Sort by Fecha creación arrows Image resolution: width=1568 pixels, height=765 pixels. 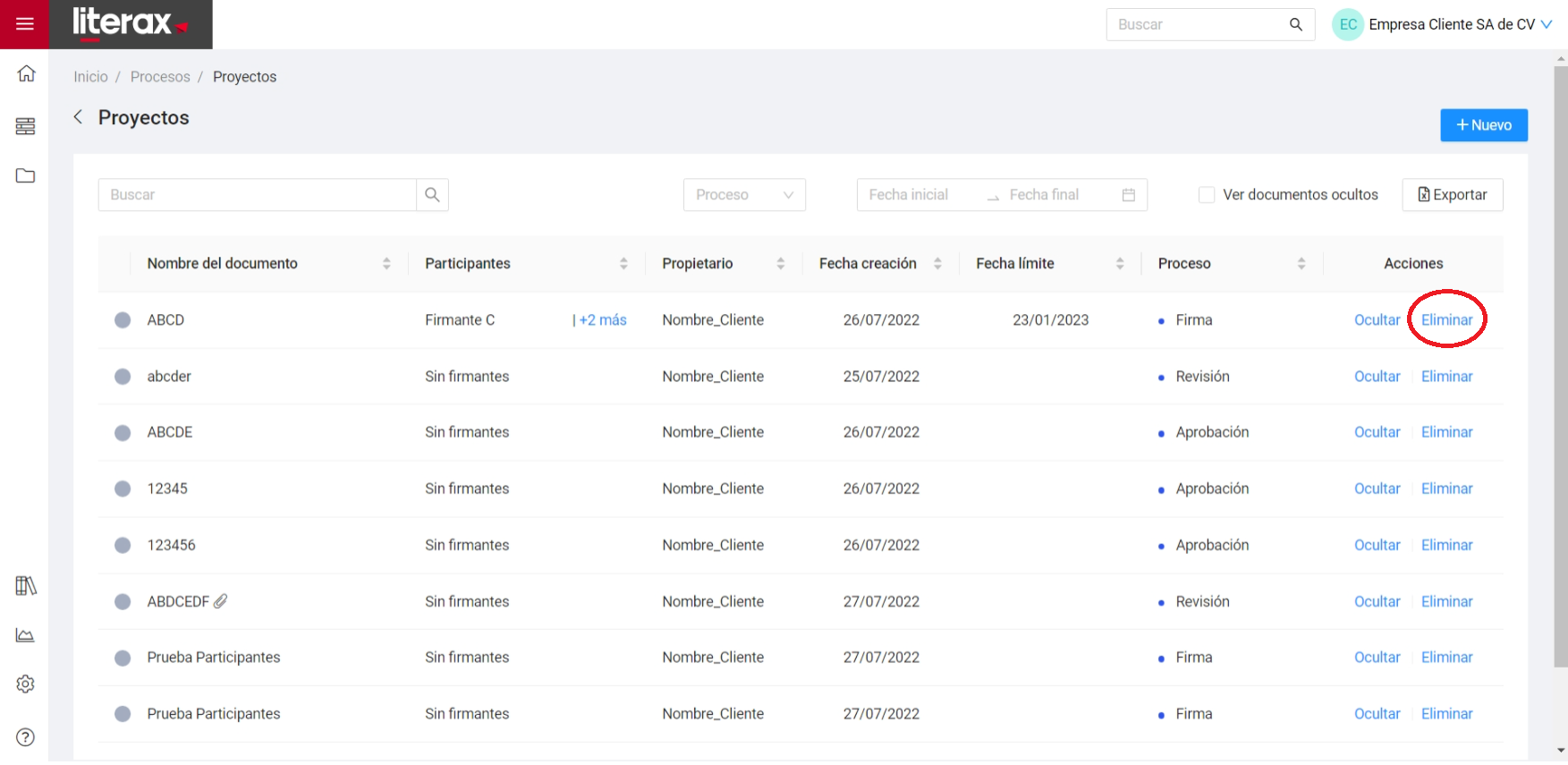click(937, 263)
